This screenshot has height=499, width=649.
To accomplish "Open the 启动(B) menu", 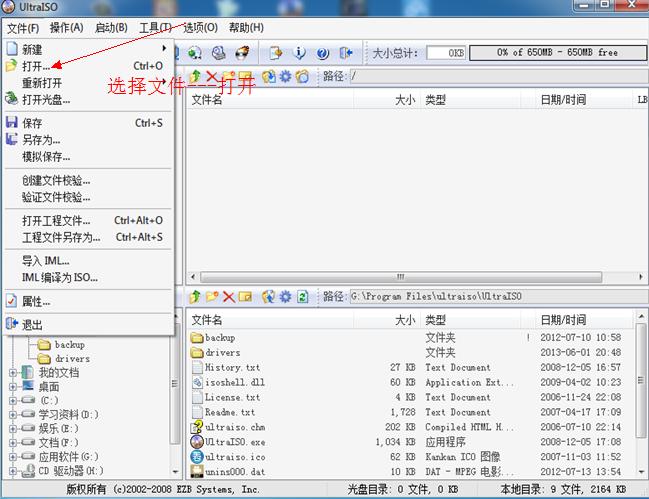I will [111, 28].
